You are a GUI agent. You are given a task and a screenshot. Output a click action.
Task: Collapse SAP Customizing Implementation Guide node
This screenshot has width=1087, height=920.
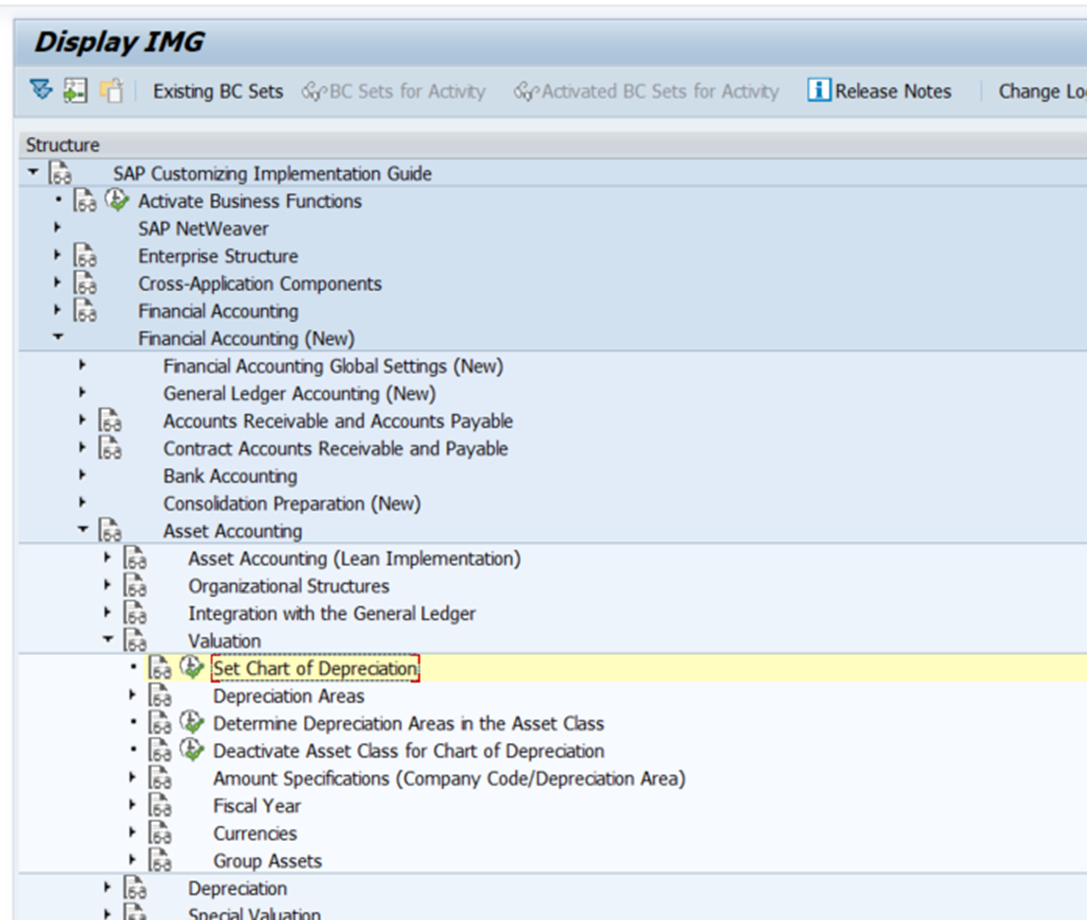tap(33, 171)
